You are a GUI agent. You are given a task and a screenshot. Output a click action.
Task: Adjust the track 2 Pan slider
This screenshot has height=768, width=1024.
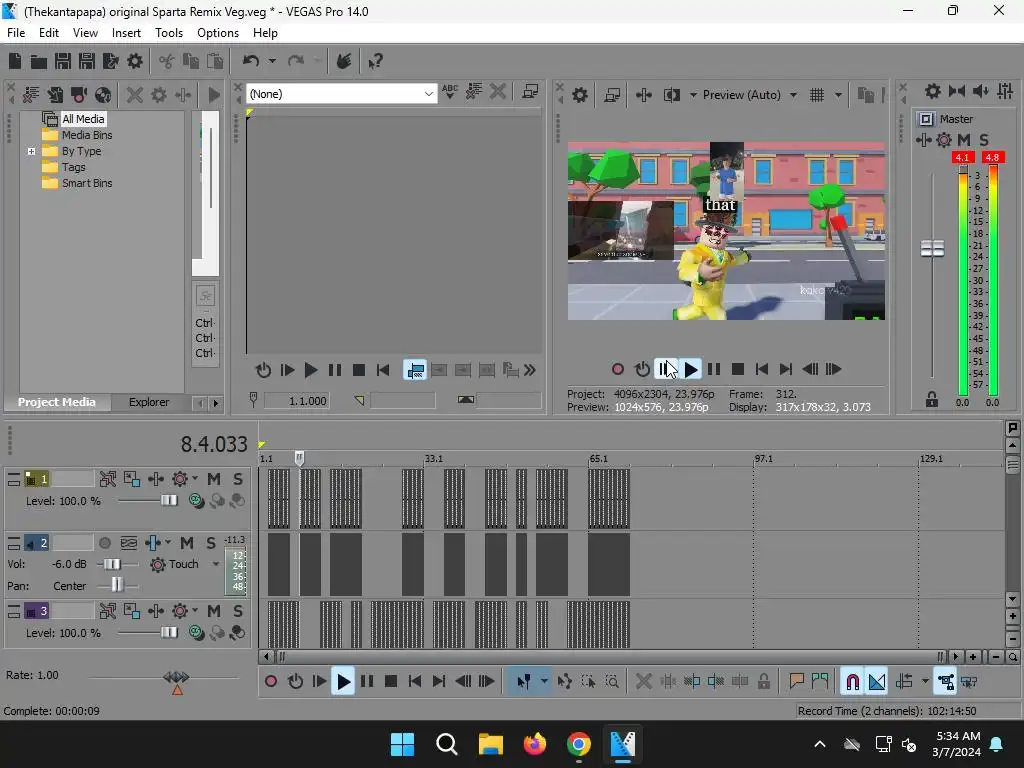click(x=117, y=585)
